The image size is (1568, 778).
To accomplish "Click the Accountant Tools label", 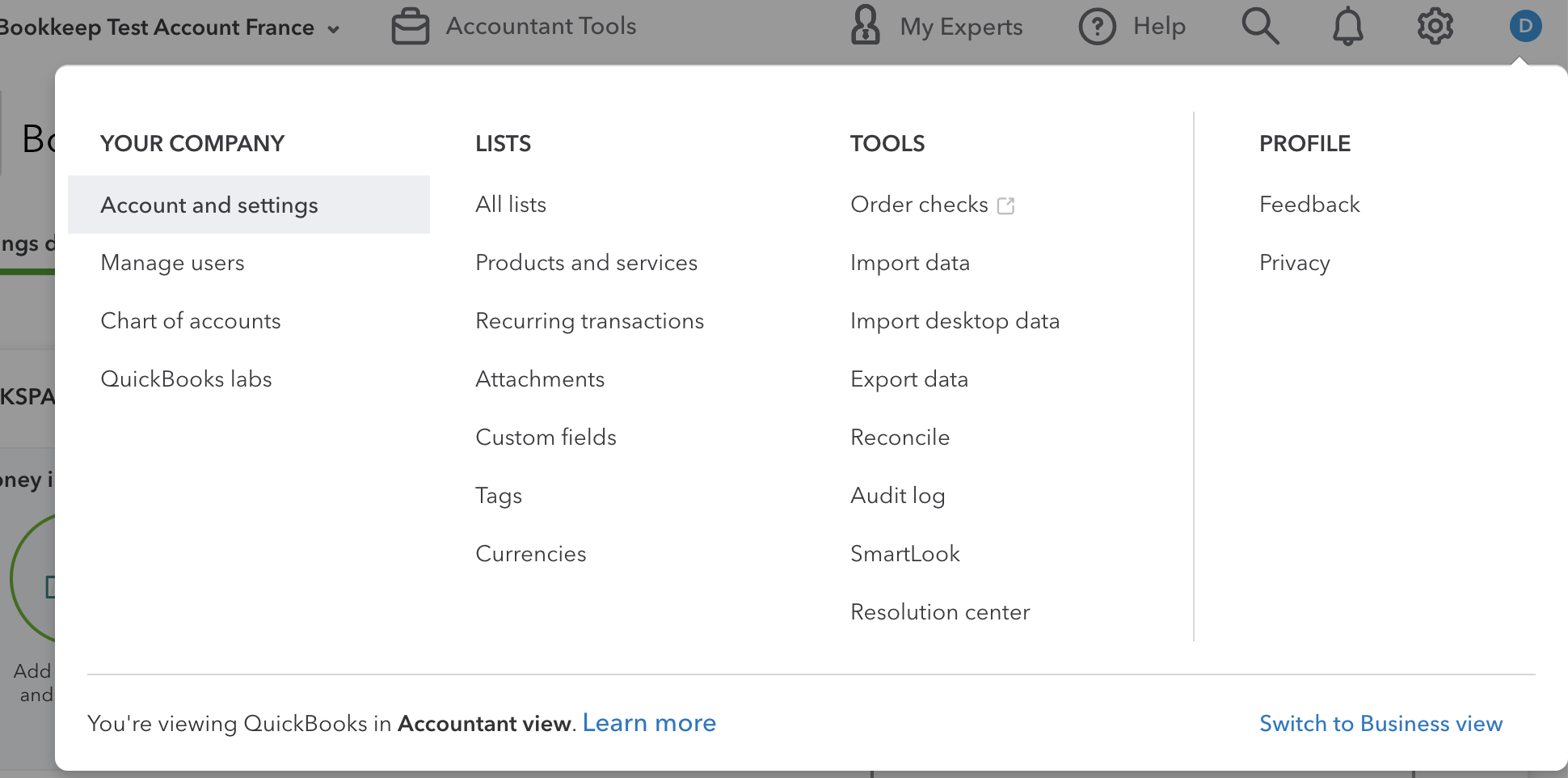I will 541,27.
